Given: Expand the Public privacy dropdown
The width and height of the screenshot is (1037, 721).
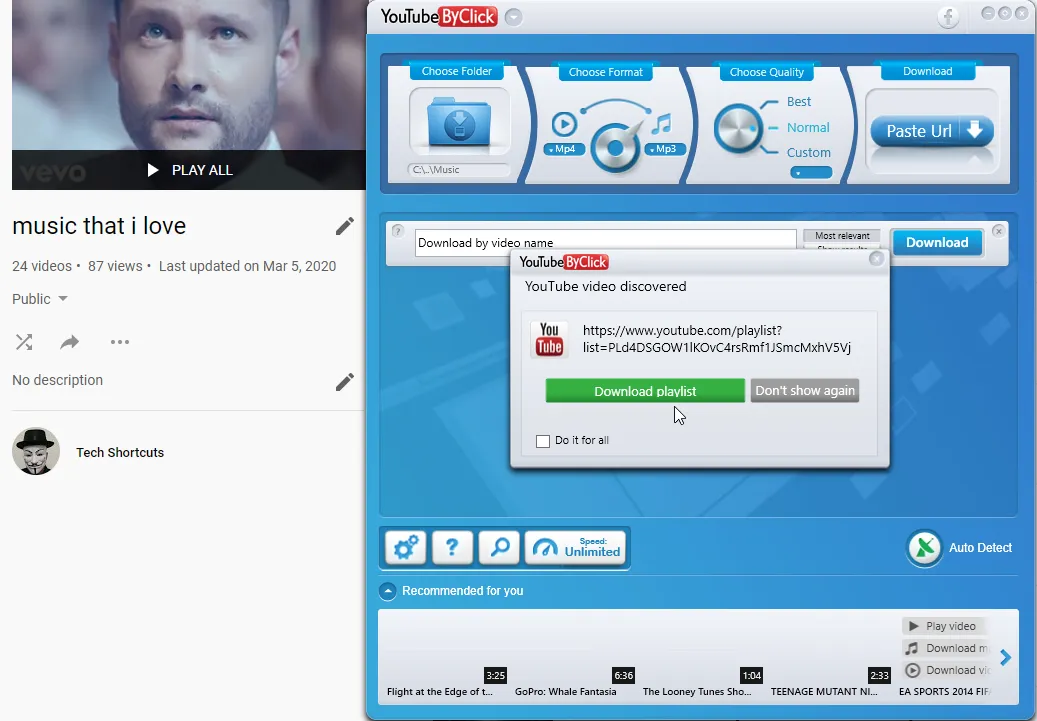Looking at the screenshot, I should pyautogui.click(x=40, y=299).
